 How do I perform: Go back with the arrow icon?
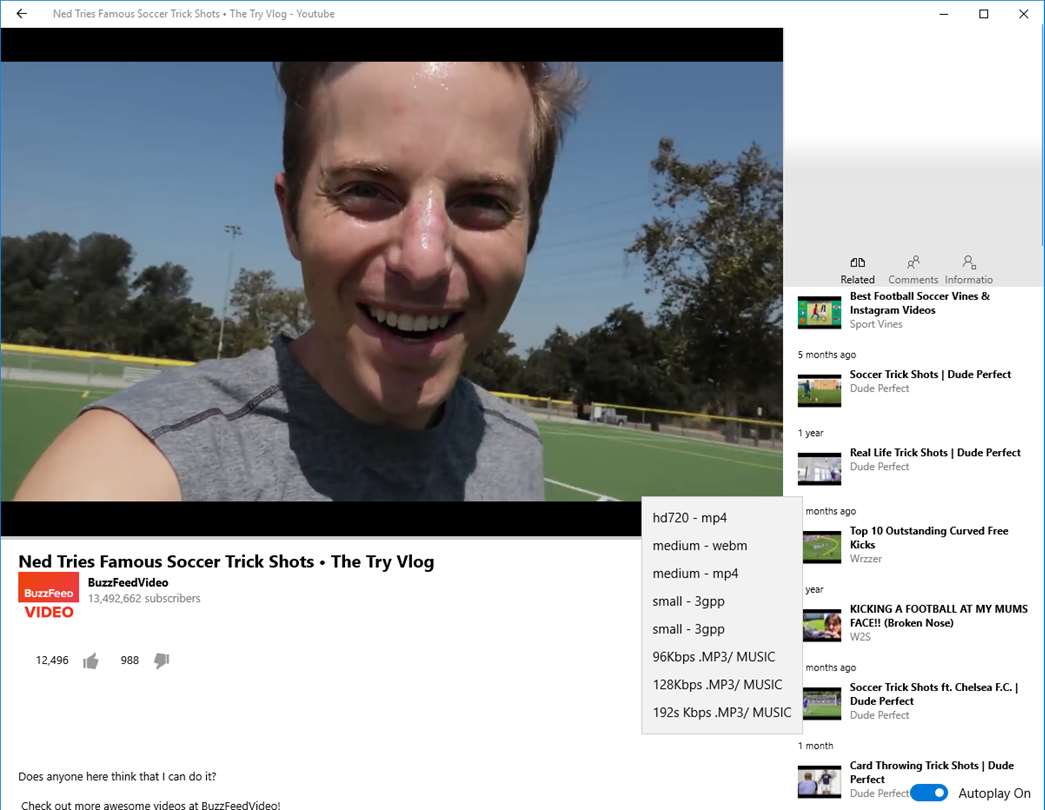(x=21, y=13)
